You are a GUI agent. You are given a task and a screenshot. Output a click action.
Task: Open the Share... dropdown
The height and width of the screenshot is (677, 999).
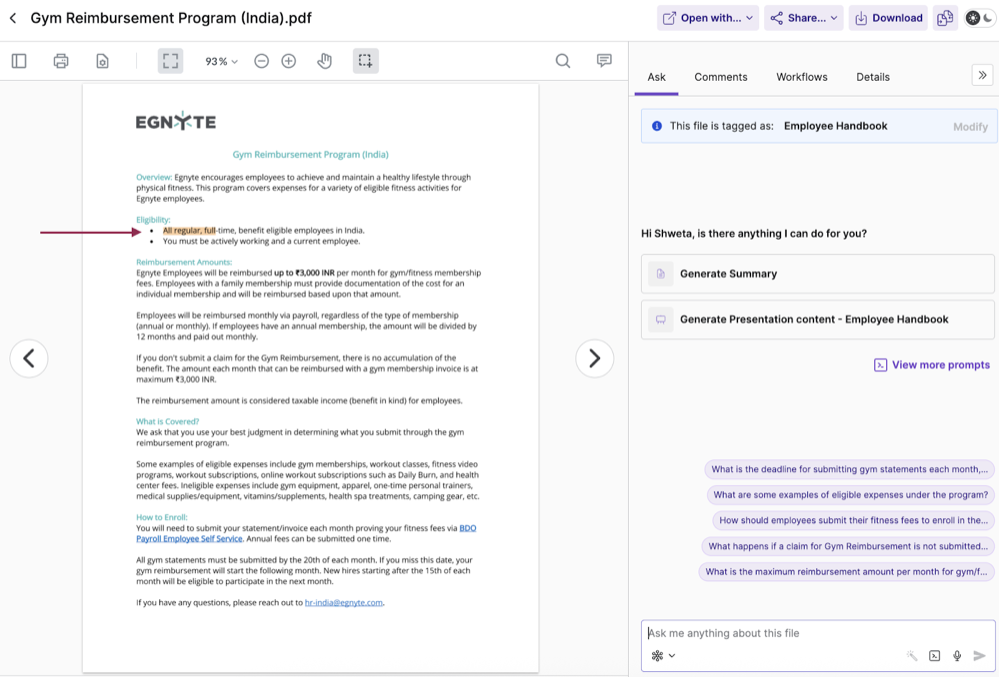click(x=805, y=17)
